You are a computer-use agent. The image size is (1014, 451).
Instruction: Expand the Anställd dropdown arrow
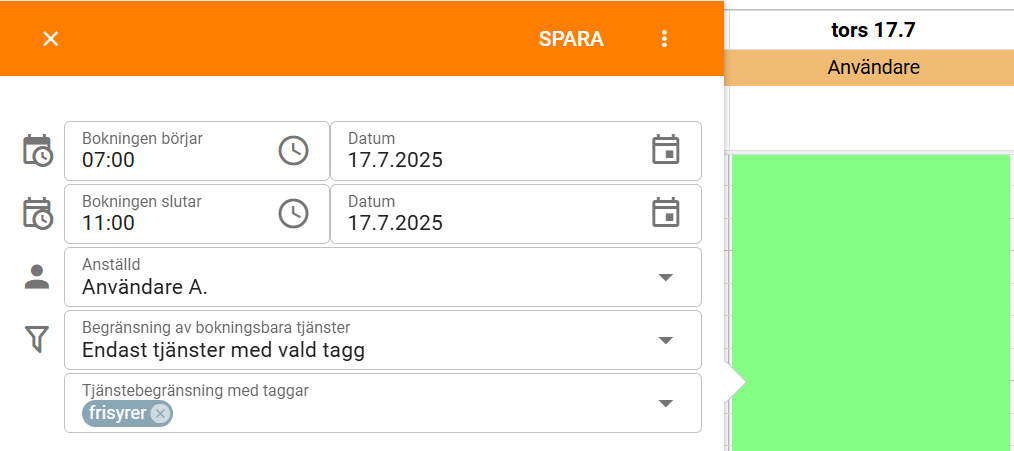(x=665, y=277)
